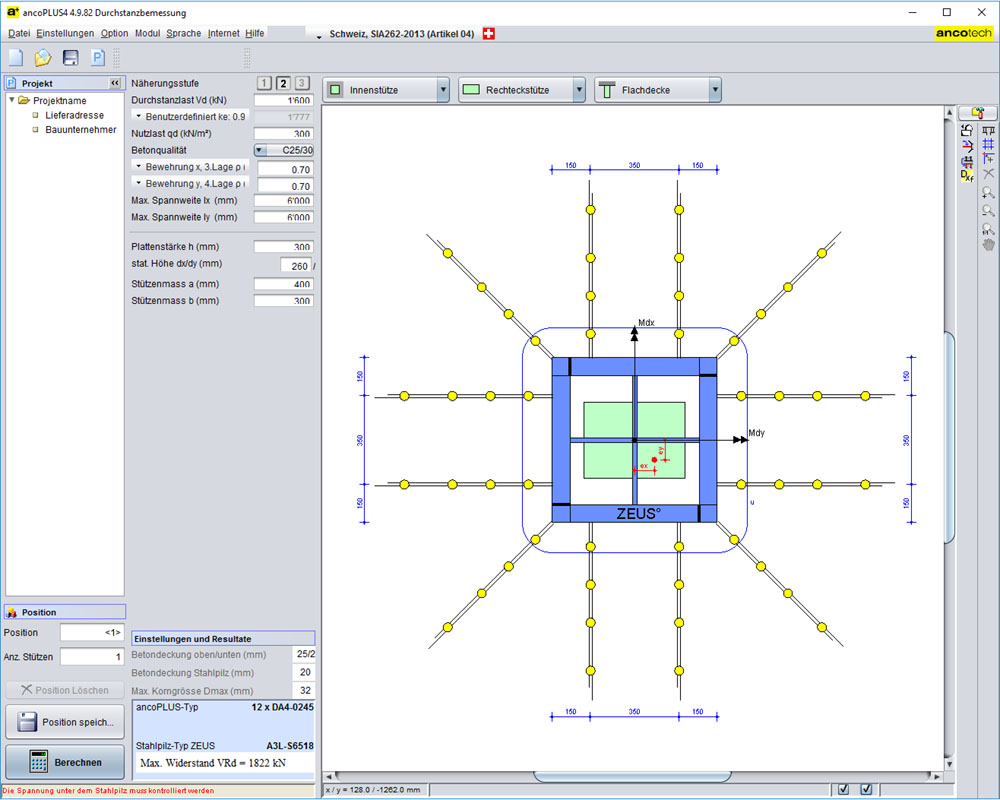
Task: Save using the floppy disk icon
Action: [71, 58]
